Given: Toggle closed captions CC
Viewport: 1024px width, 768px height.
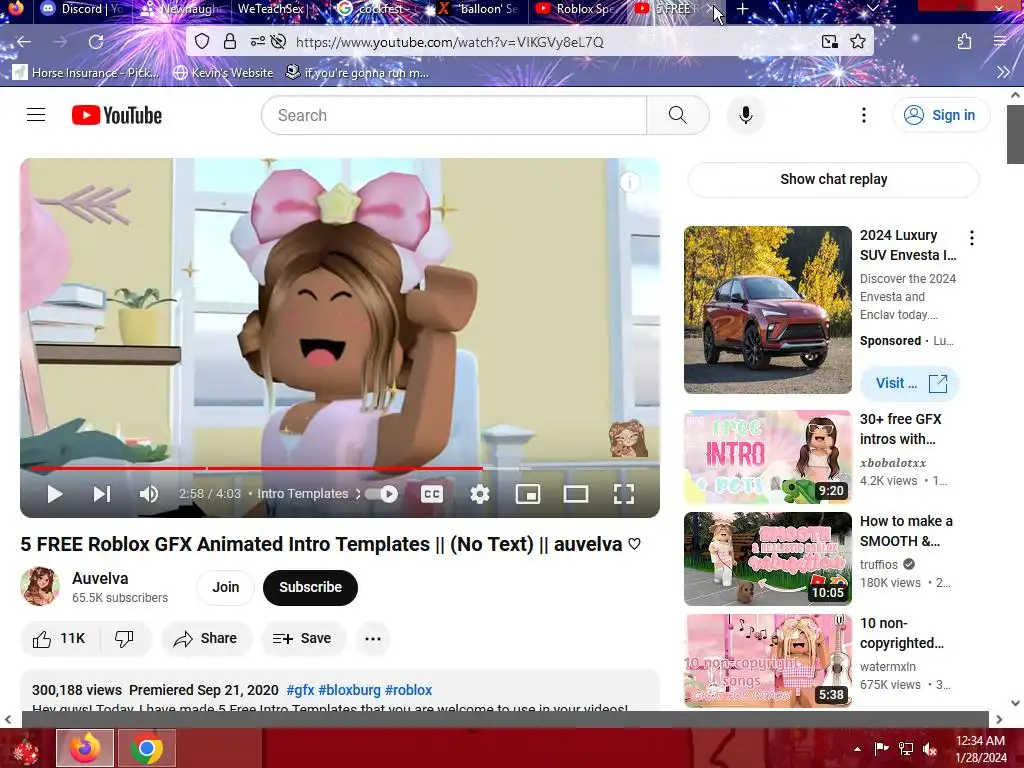Looking at the screenshot, I should (x=432, y=494).
